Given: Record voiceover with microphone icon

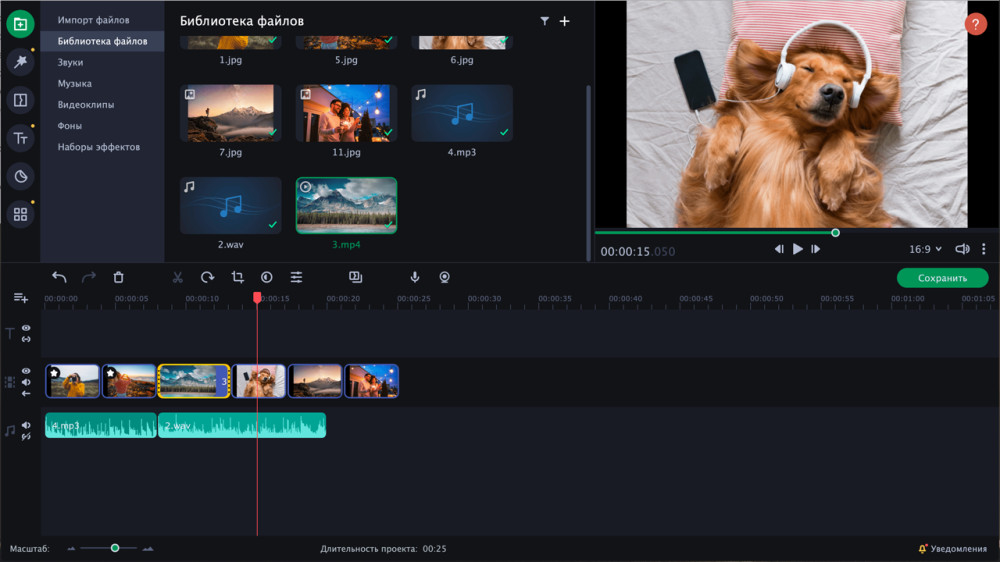Looking at the screenshot, I should tap(415, 277).
